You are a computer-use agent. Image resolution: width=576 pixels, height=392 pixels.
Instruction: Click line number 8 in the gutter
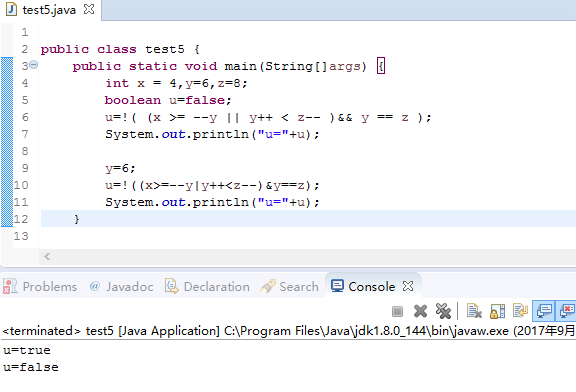click(x=25, y=151)
